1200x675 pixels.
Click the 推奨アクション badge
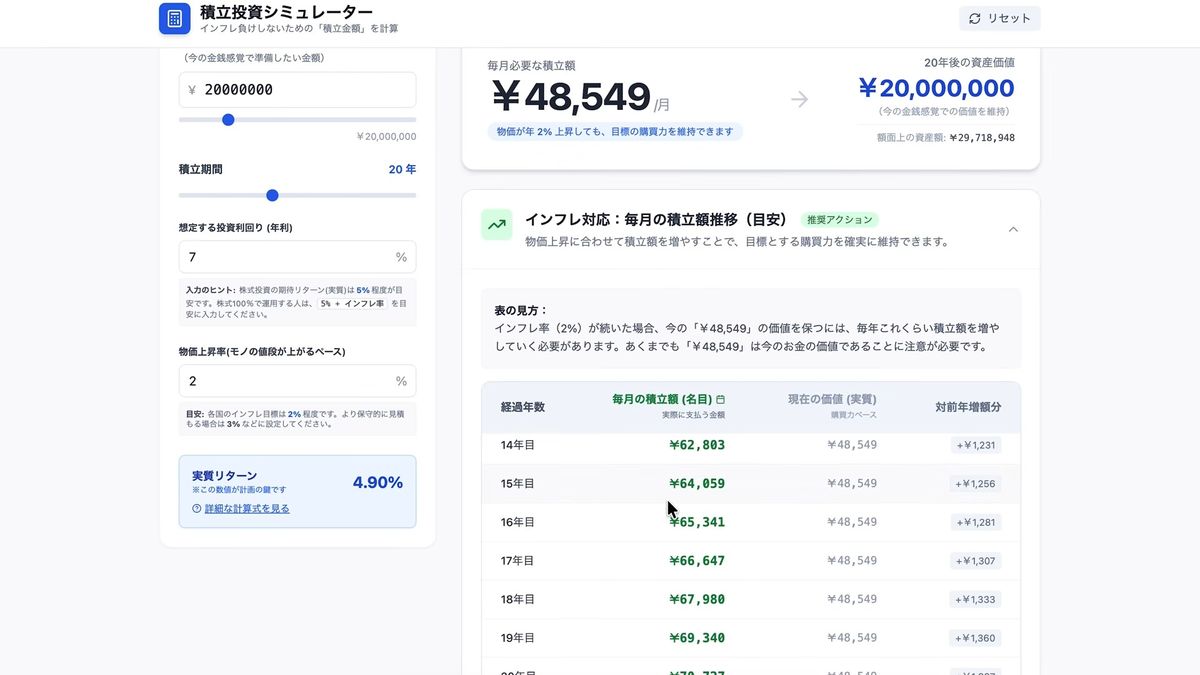(839, 220)
